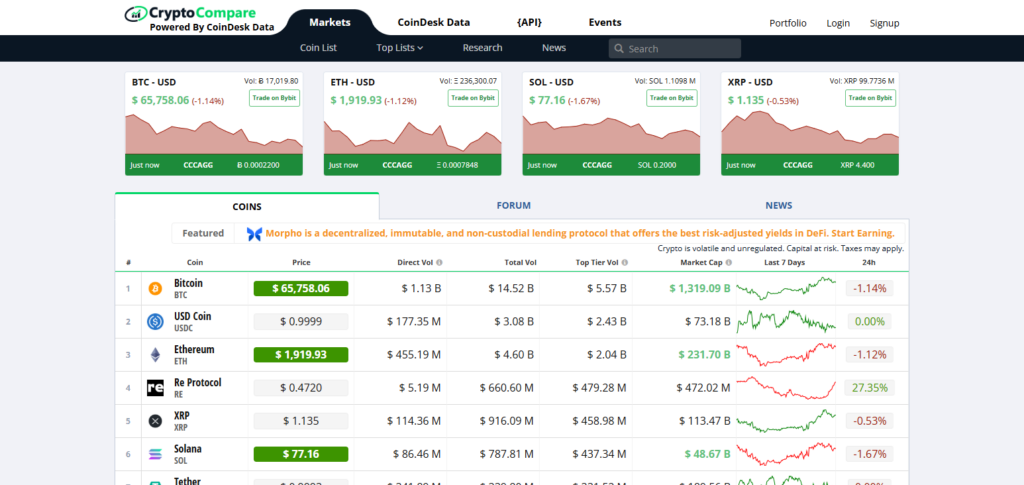The width and height of the screenshot is (1024, 485).
Task: Click the Featured label
Action: (203, 233)
